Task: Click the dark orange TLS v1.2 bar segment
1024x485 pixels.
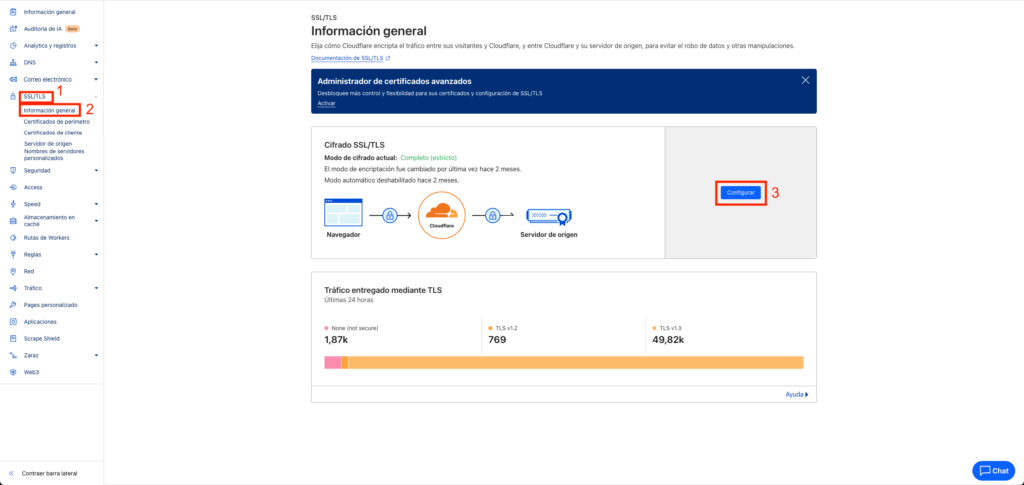Action: pos(345,362)
